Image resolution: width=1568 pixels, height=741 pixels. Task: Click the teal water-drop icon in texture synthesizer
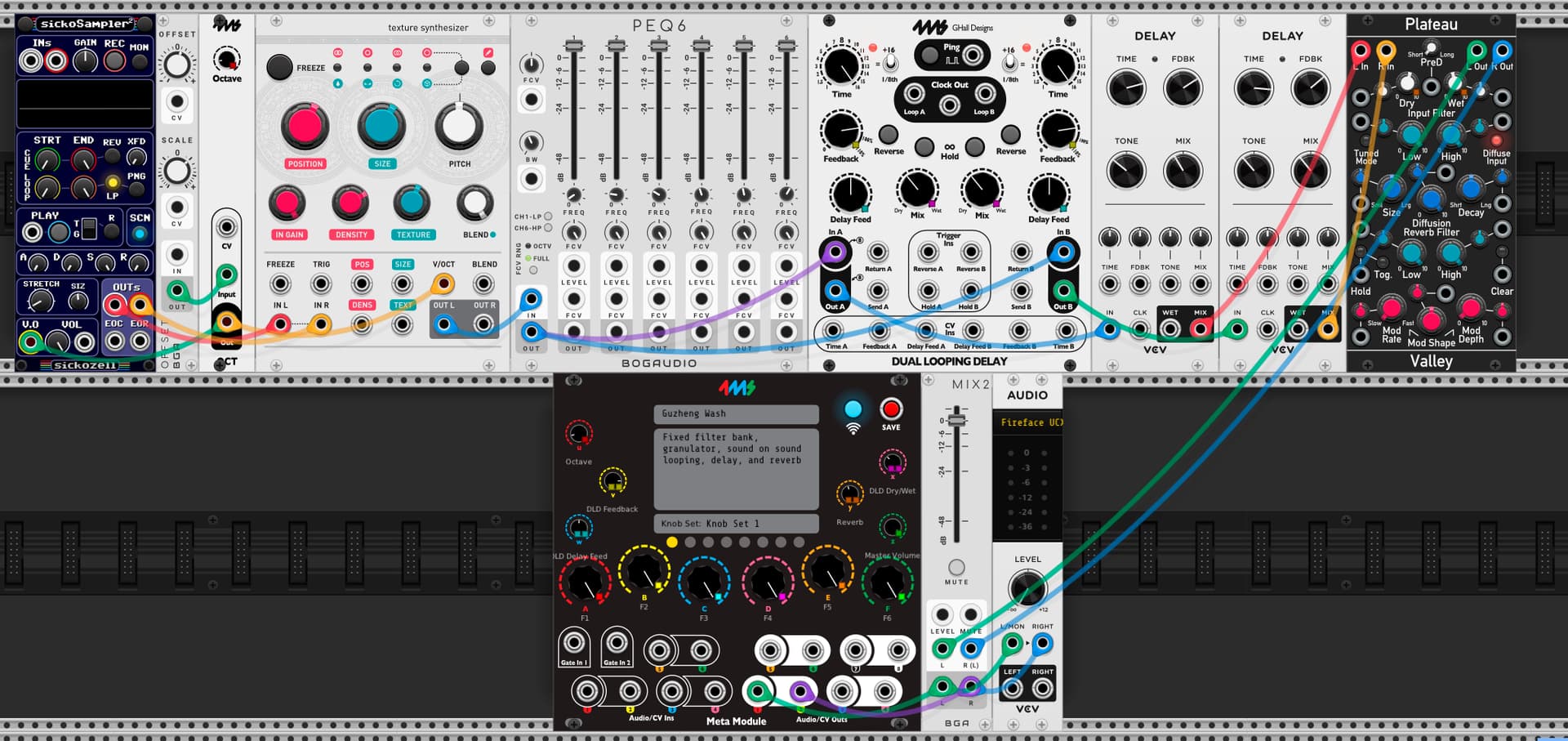pyautogui.click(x=338, y=83)
